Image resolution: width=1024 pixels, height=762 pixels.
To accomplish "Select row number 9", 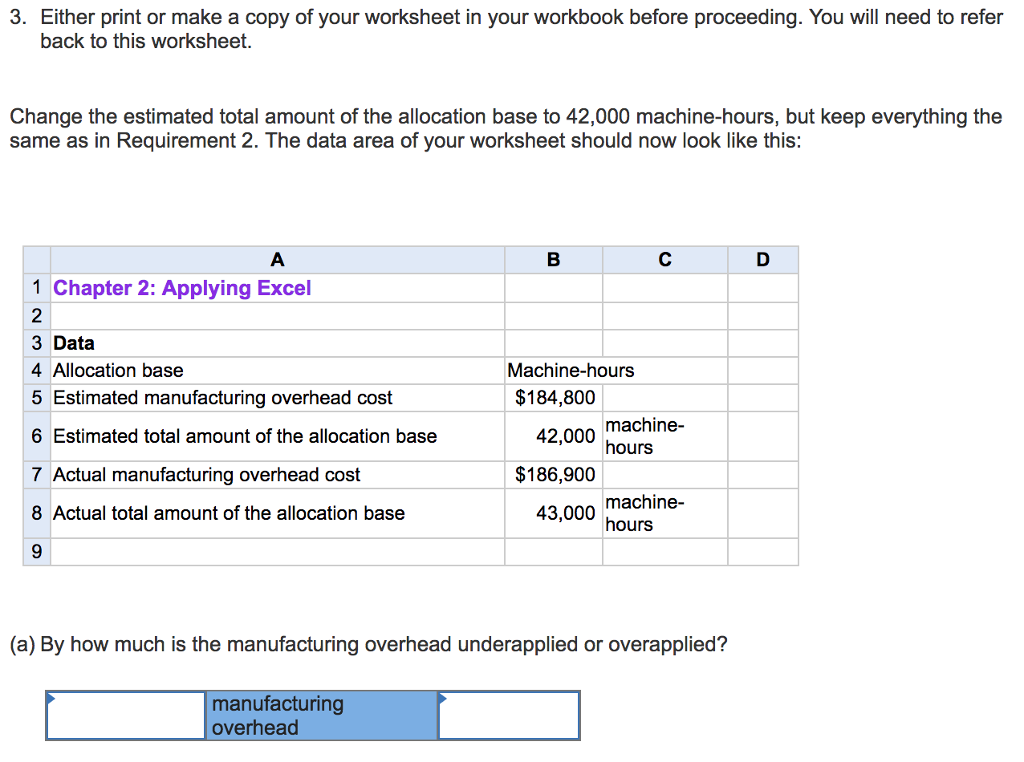I will [x=36, y=551].
